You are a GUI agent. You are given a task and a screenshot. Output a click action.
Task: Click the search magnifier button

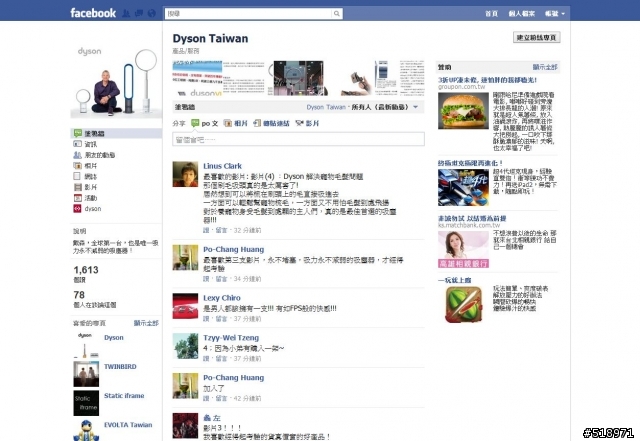(337, 13)
